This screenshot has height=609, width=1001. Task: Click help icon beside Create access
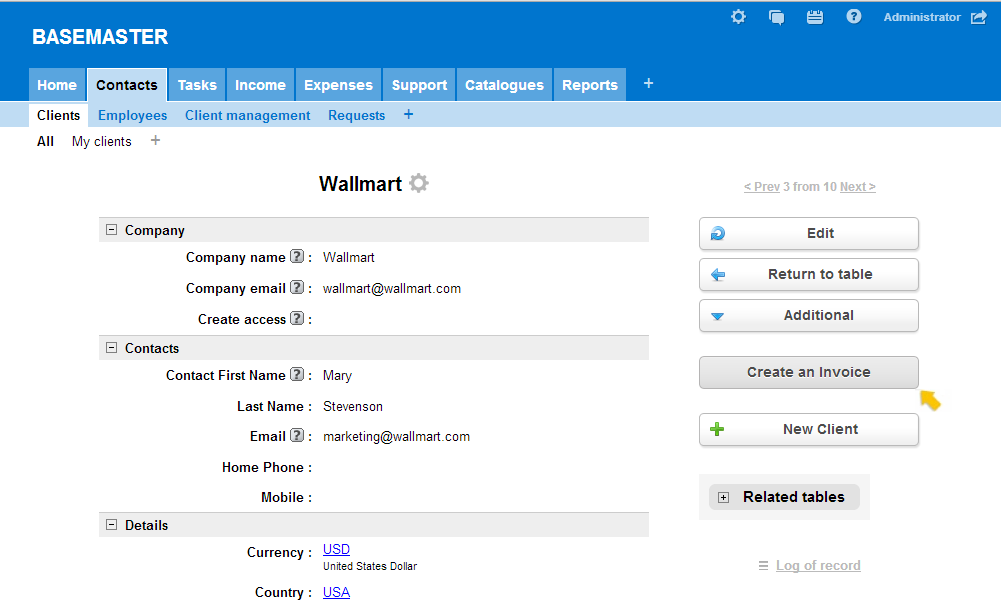point(297,318)
